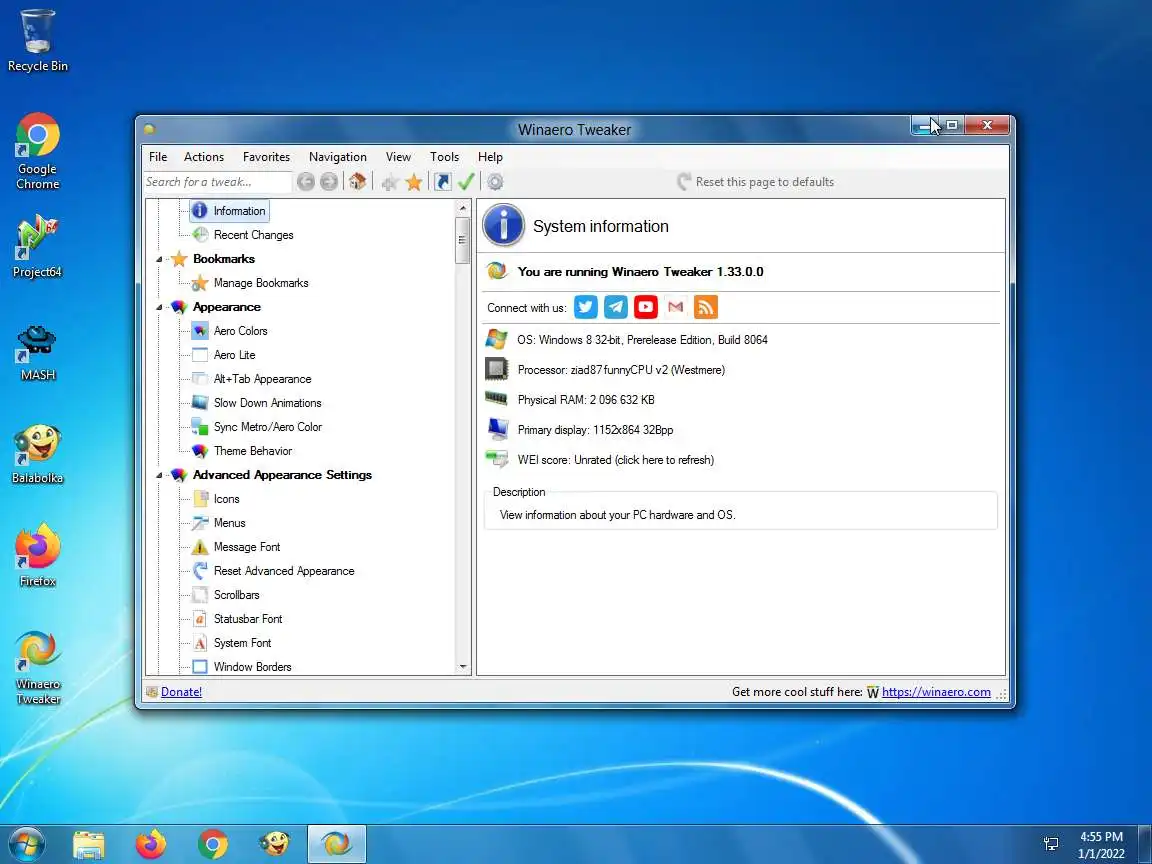Open the Favorites menu
The width and height of the screenshot is (1152, 864).
point(266,156)
